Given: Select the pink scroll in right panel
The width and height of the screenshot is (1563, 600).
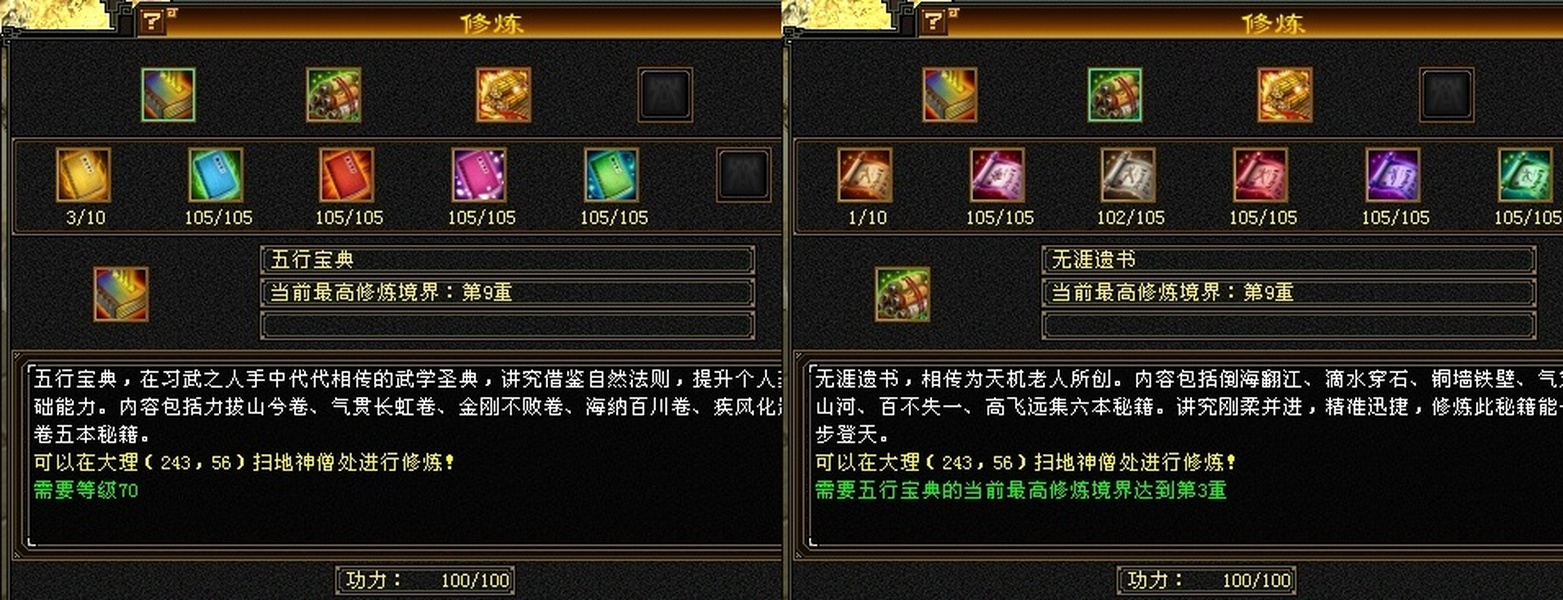Looking at the screenshot, I should [997, 175].
